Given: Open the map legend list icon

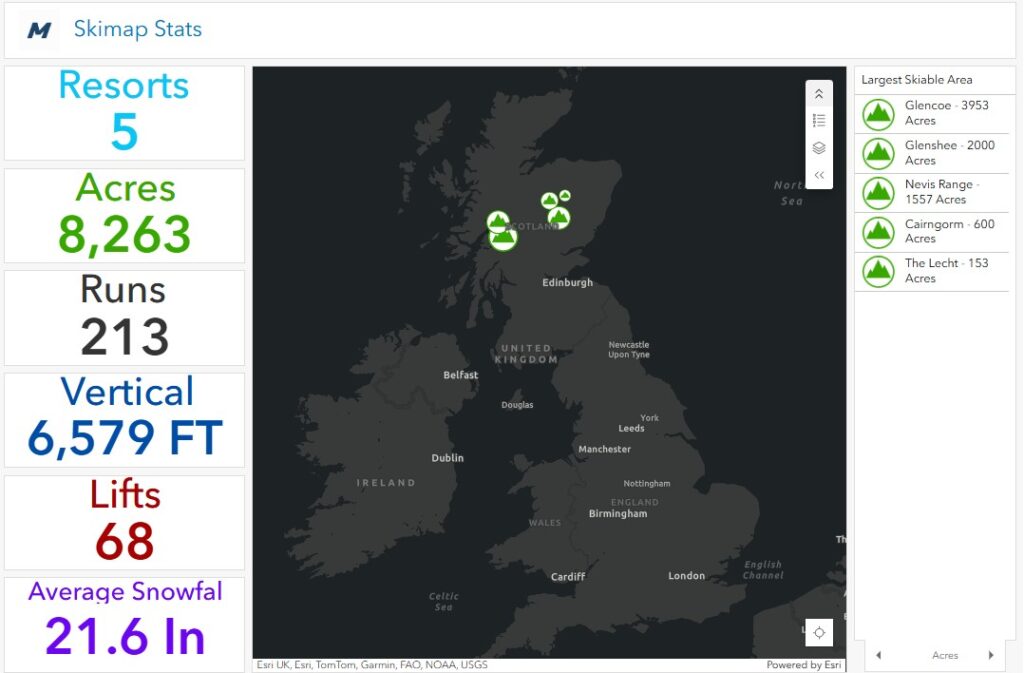Looking at the screenshot, I should (819, 121).
